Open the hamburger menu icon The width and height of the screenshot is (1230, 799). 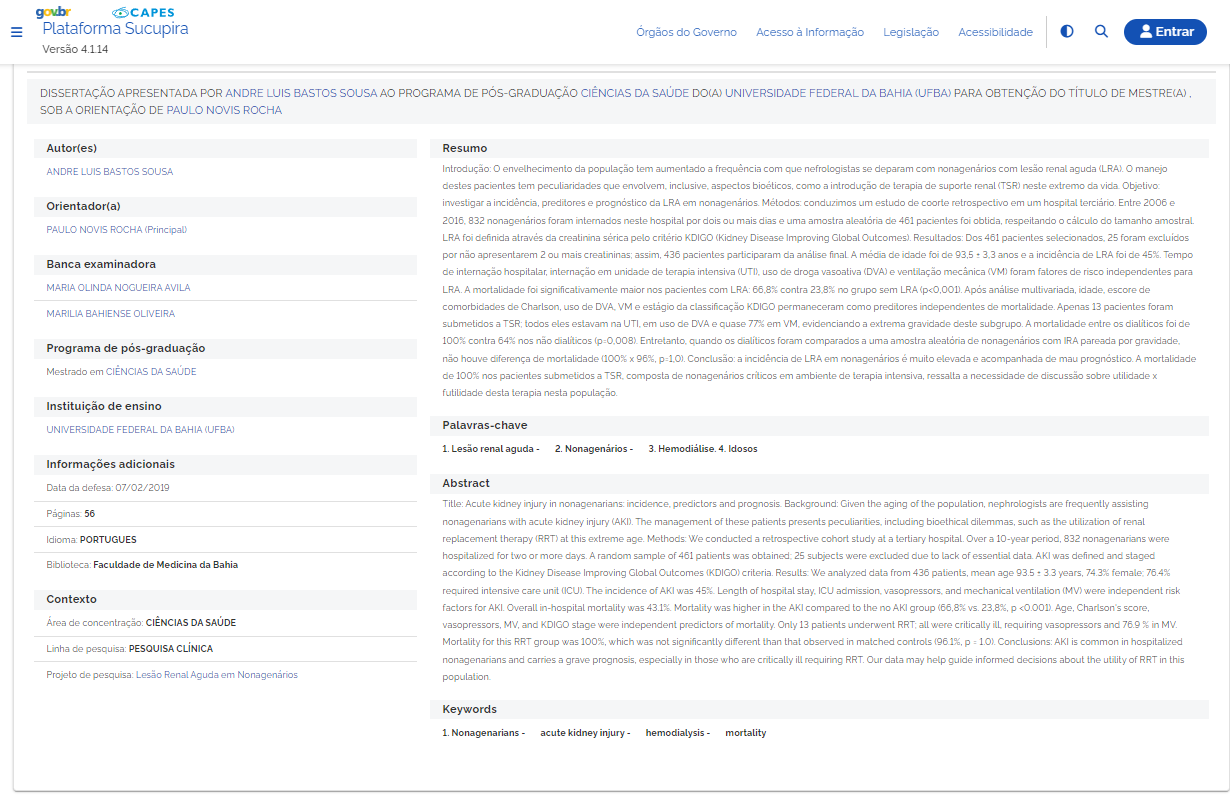point(16,32)
